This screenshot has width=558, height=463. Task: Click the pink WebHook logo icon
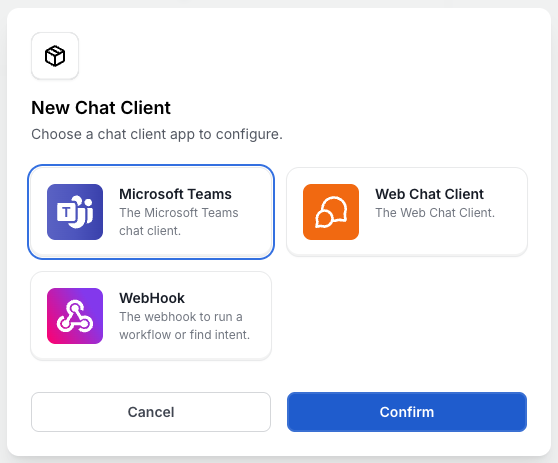[x=75, y=316]
